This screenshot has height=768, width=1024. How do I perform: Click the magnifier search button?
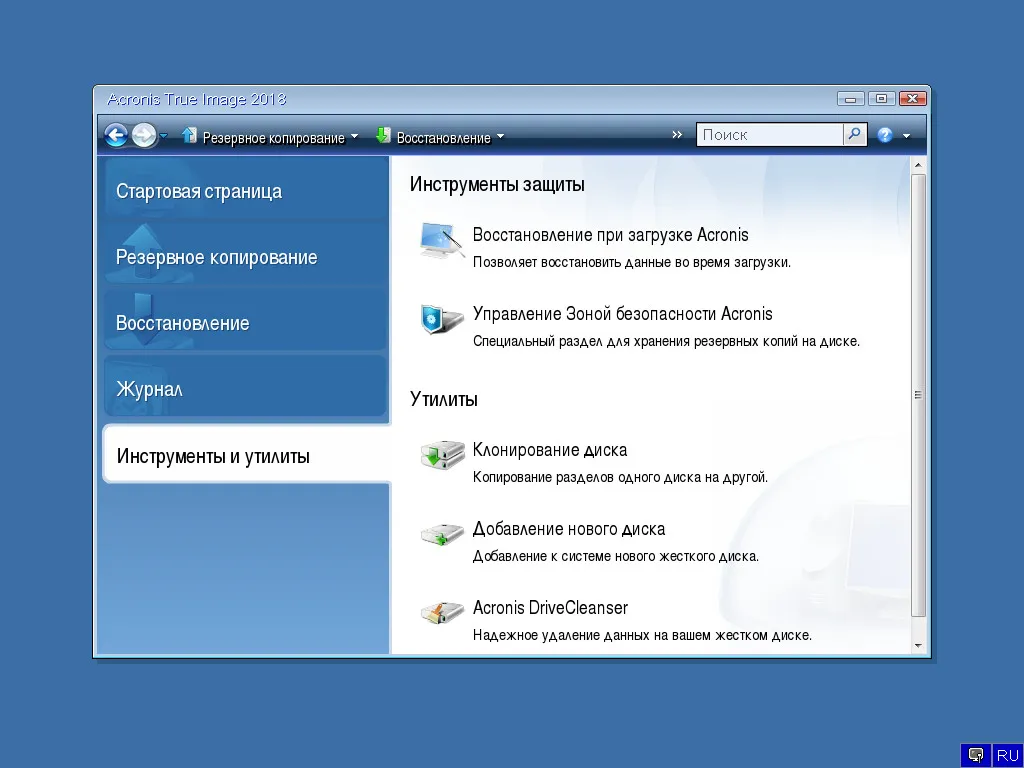[854, 135]
